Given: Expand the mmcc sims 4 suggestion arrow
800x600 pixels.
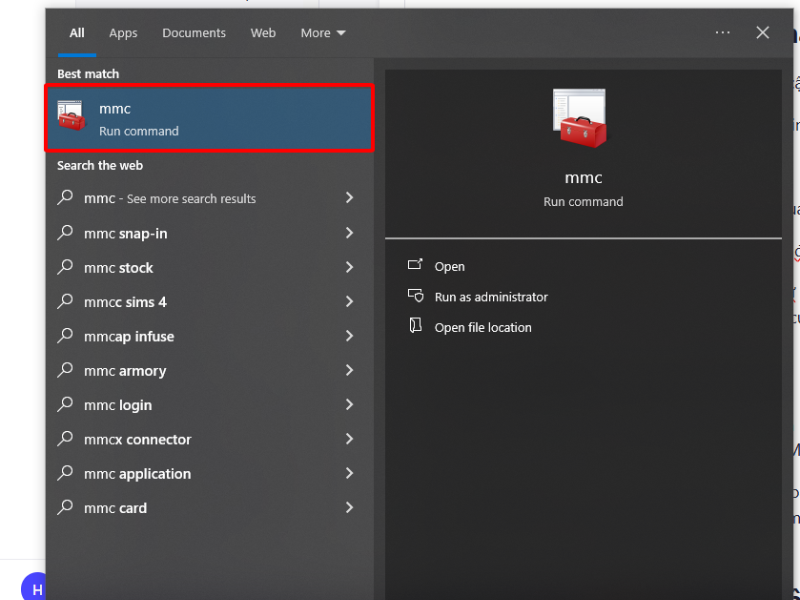Looking at the screenshot, I should point(349,302).
